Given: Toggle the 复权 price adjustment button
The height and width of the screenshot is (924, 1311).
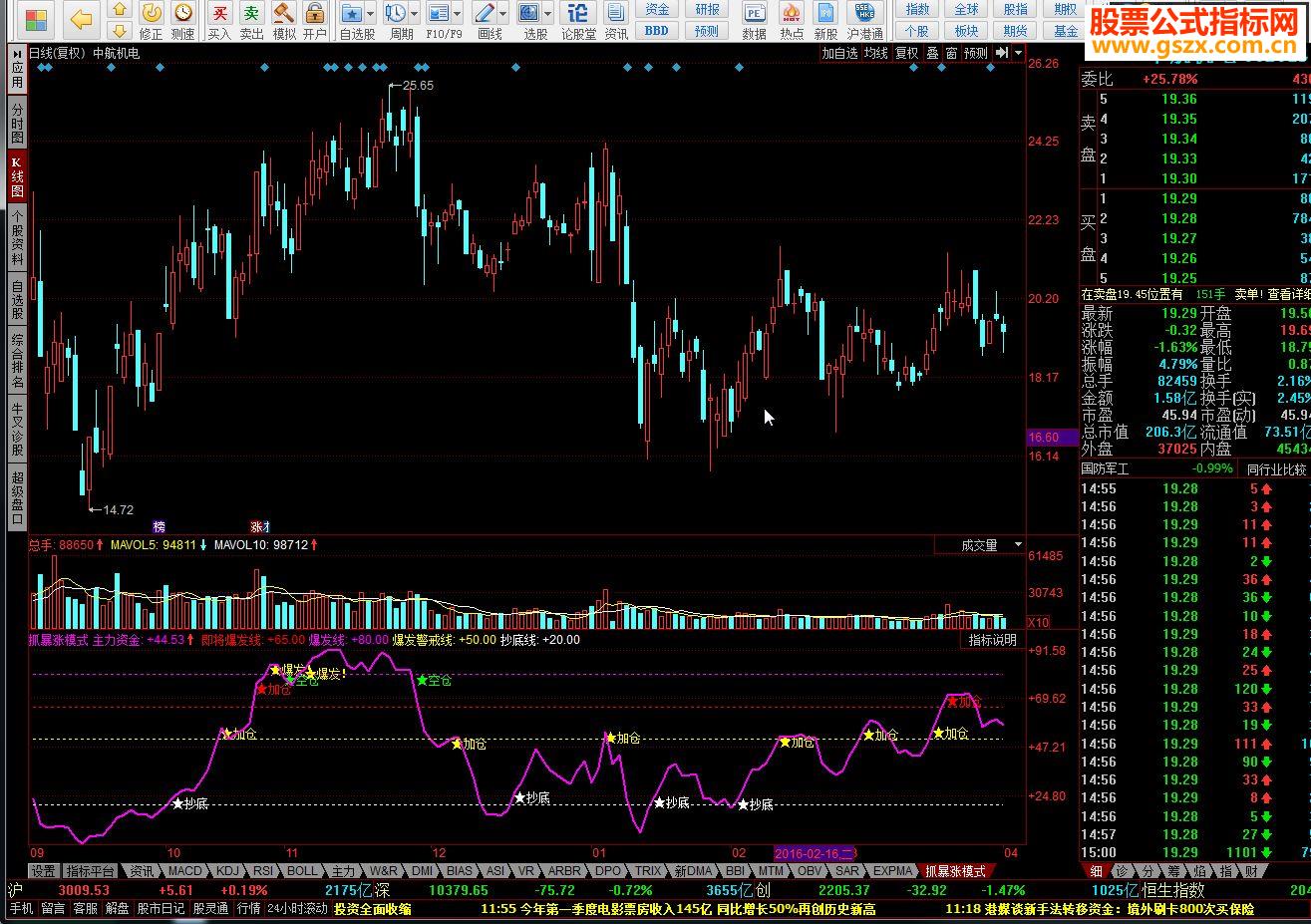Looking at the screenshot, I should coord(906,53).
